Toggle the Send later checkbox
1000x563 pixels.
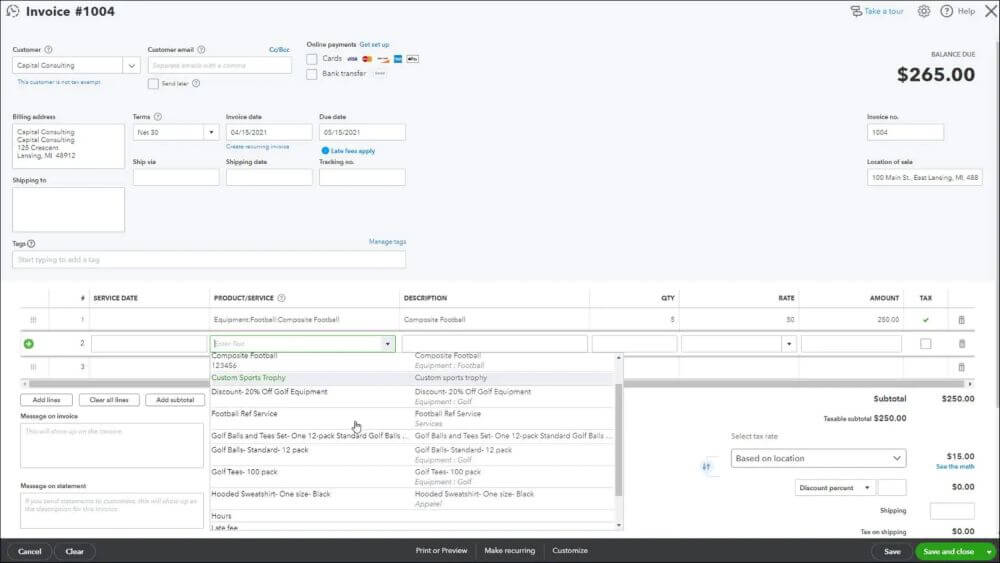coord(153,84)
